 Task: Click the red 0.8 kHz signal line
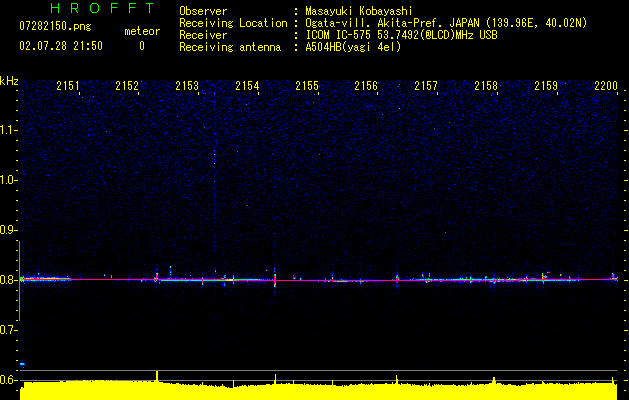pyautogui.click(x=319, y=280)
